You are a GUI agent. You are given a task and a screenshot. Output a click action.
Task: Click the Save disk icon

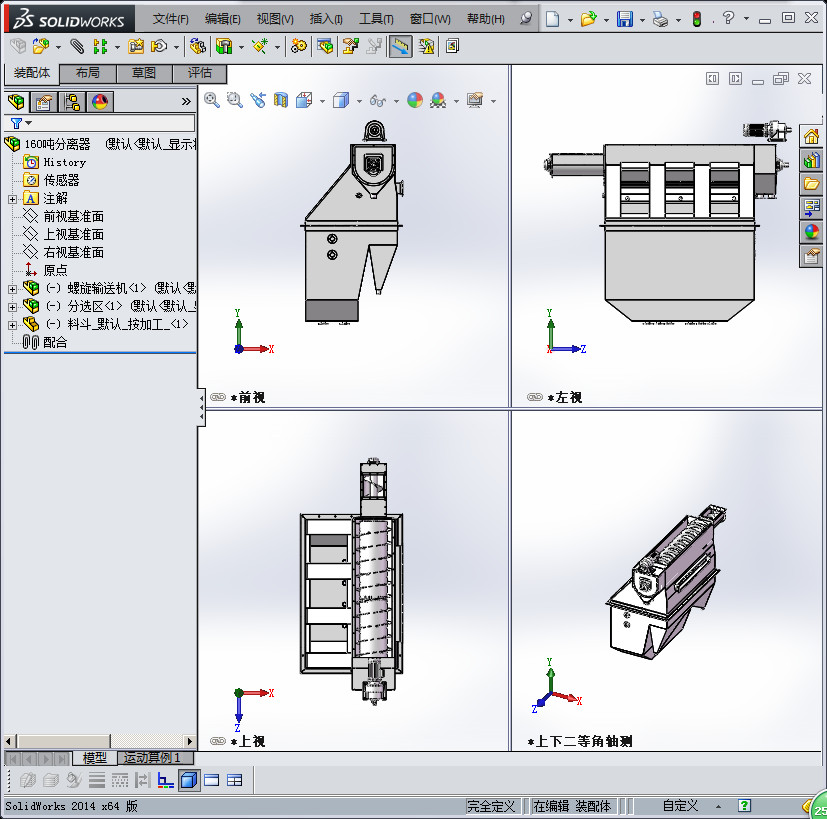pyautogui.click(x=625, y=19)
